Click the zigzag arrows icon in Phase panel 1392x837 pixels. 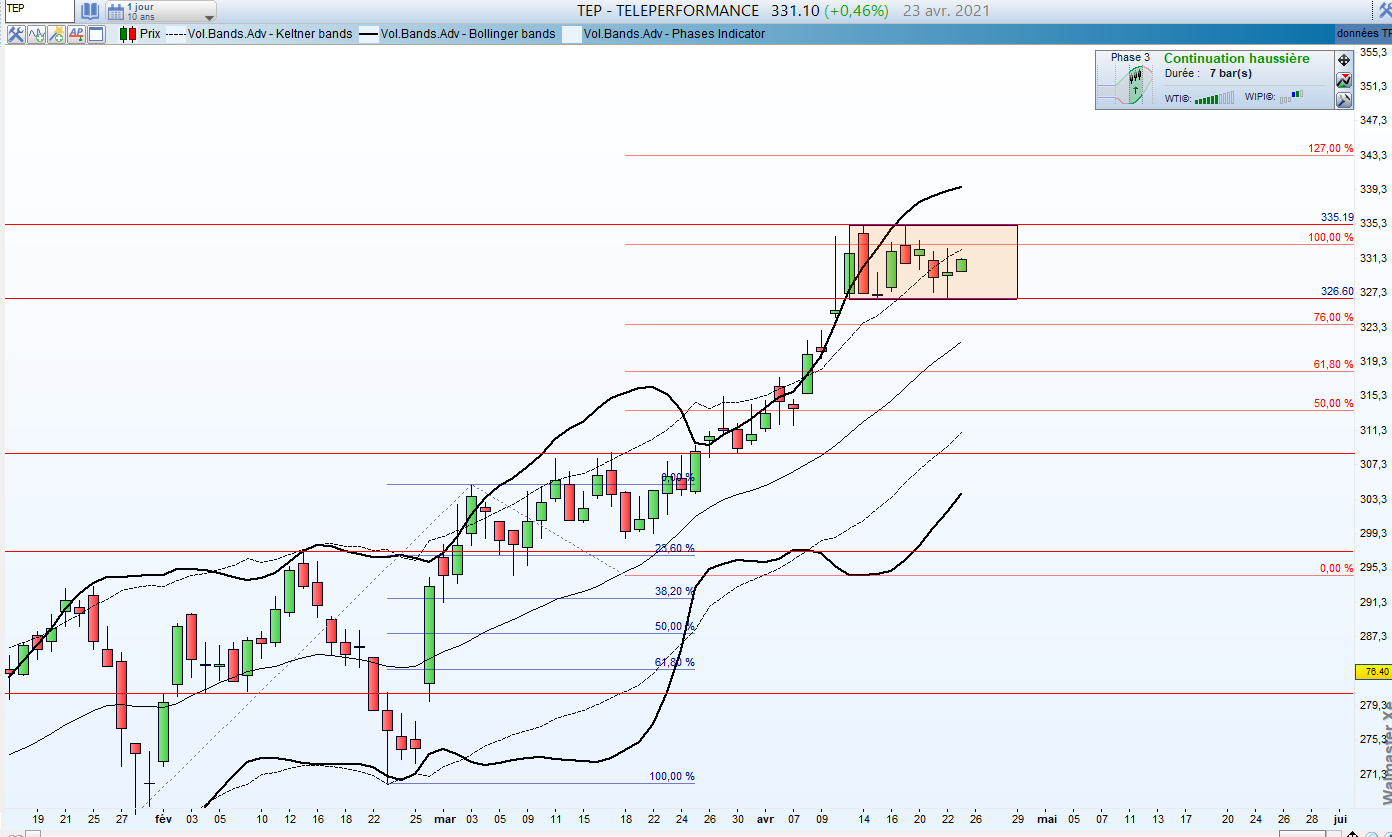1343,80
